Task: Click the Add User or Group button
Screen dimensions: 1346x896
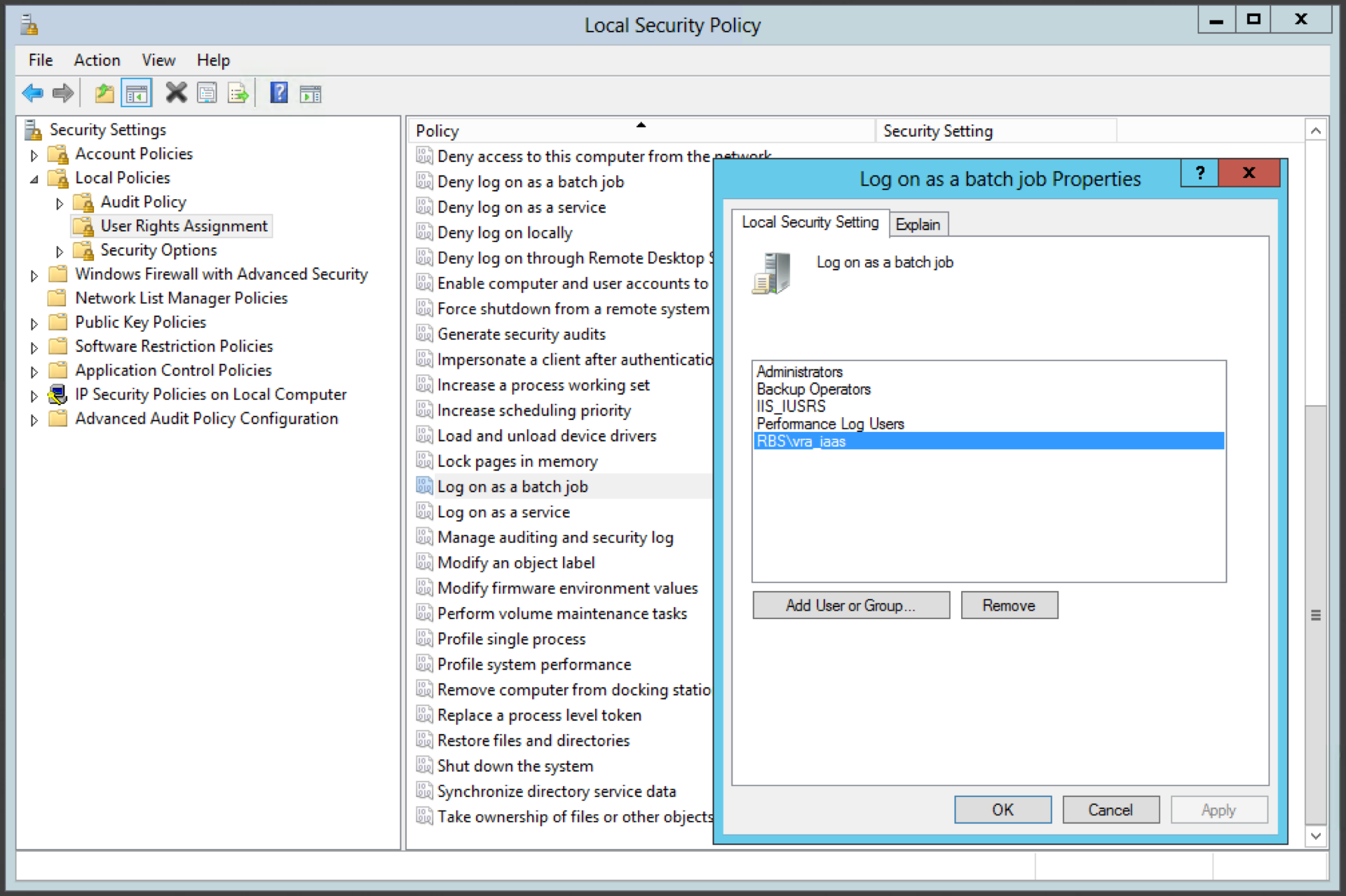Action: pos(851,605)
